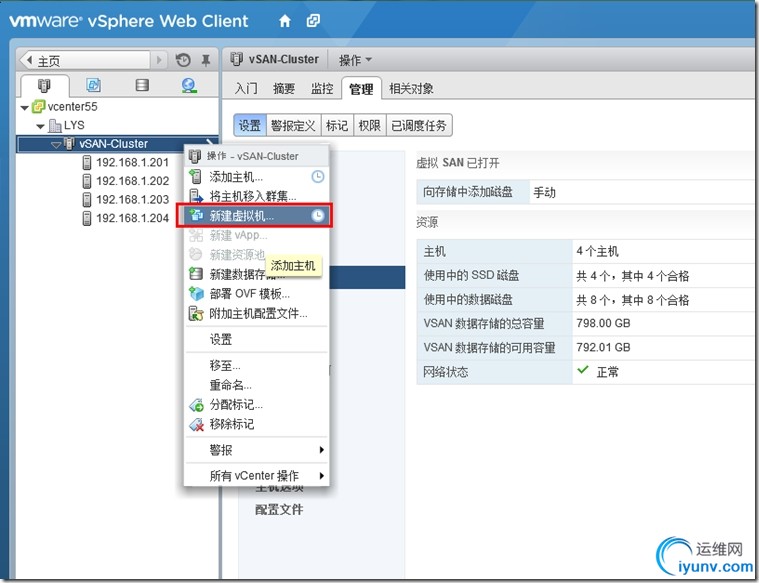Open the 管理 tab
Viewport: 759px width, 583px height.
[x=361, y=89]
